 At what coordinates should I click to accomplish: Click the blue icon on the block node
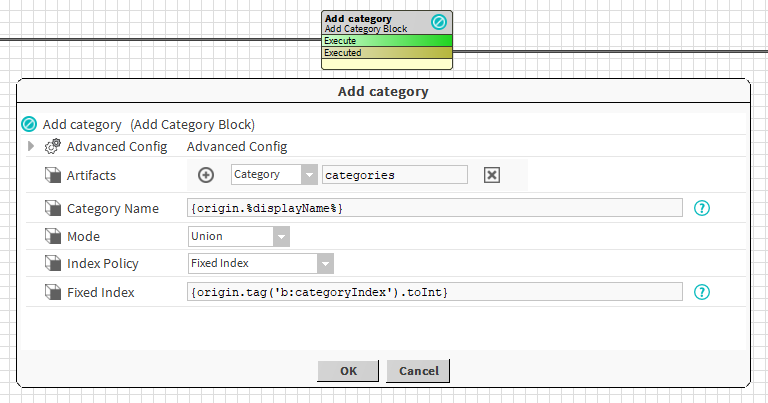point(438,21)
